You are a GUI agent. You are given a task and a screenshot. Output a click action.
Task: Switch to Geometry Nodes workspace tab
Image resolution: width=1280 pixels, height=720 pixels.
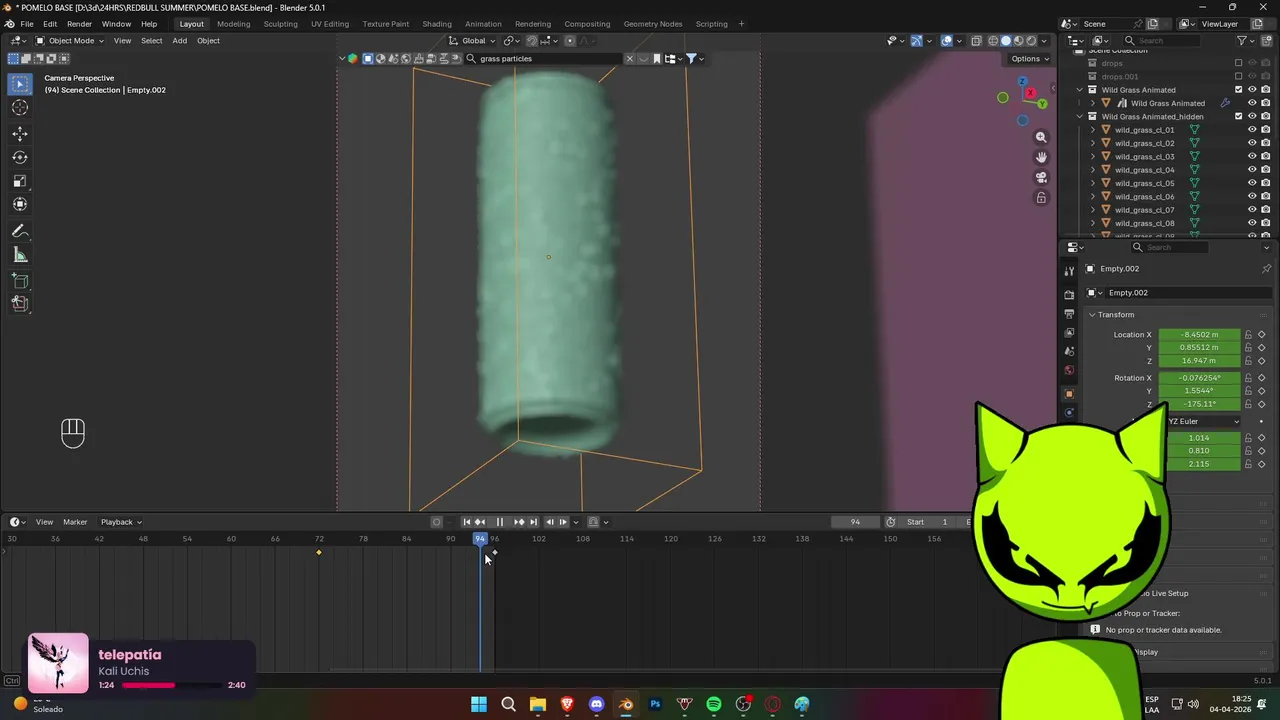click(652, 24)
